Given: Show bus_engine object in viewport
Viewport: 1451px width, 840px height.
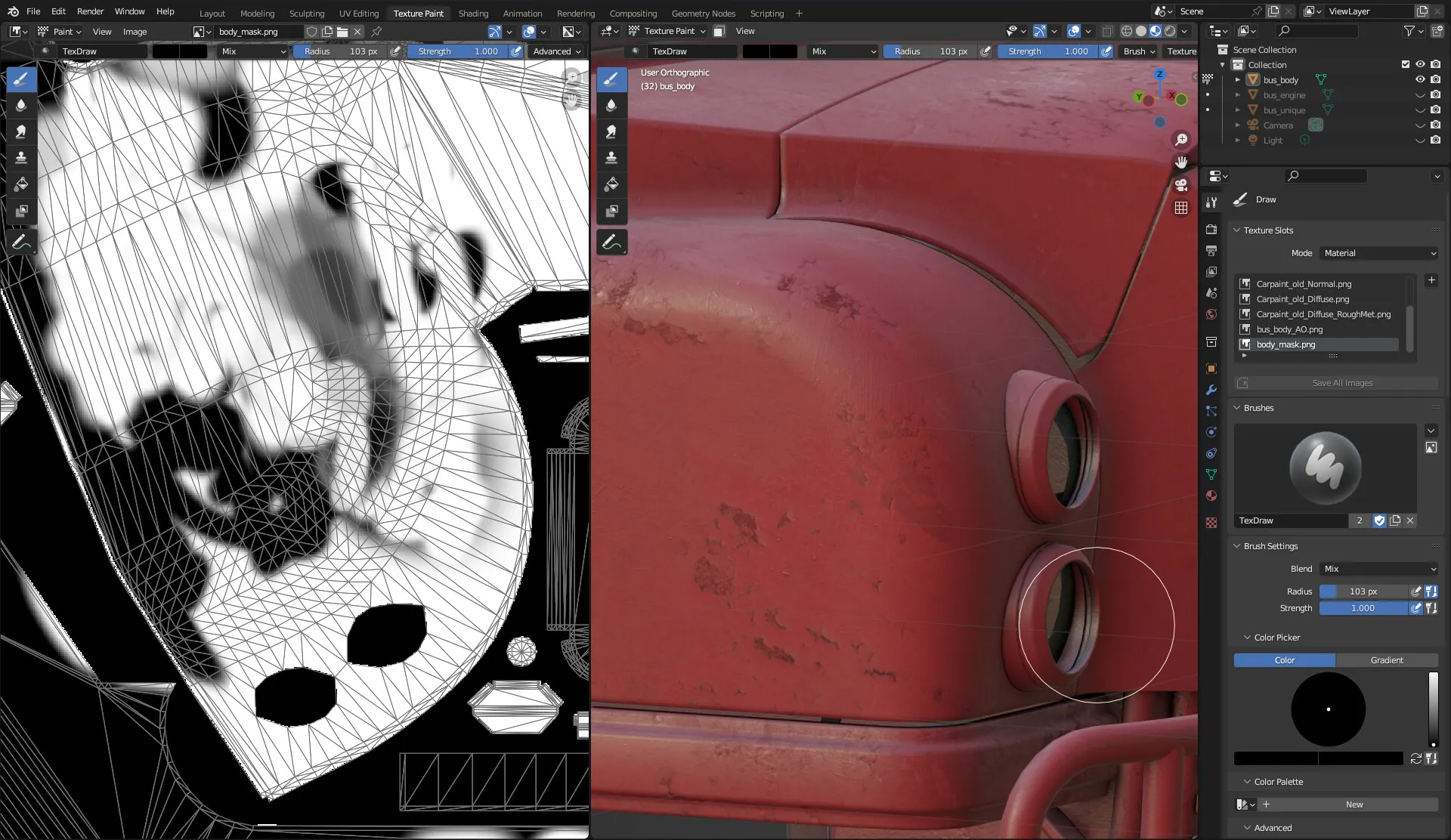Looking at the screenshot, I should pyautogui.click(x=1420, y=95).
